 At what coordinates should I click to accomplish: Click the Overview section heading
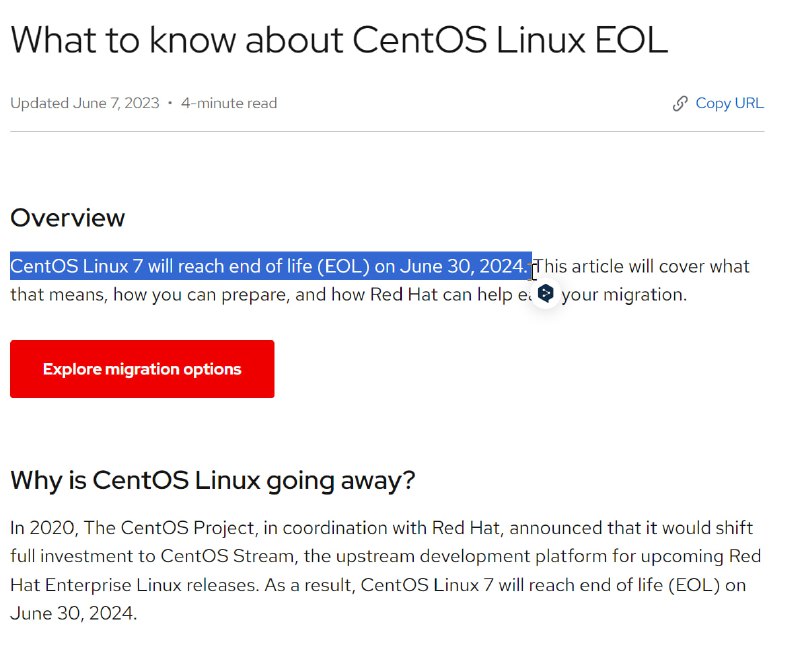tap(67, 217)
